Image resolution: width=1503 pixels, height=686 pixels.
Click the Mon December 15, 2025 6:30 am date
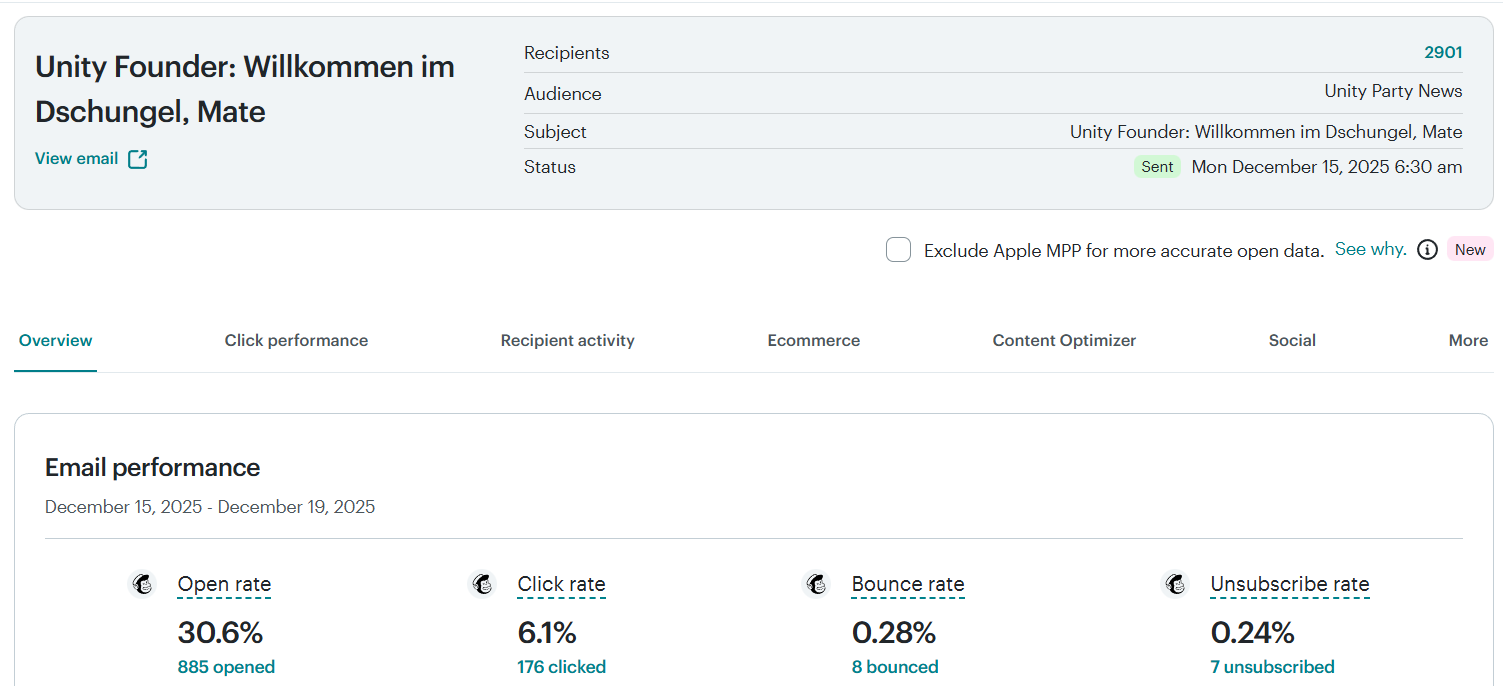(x=1327, y=167)
